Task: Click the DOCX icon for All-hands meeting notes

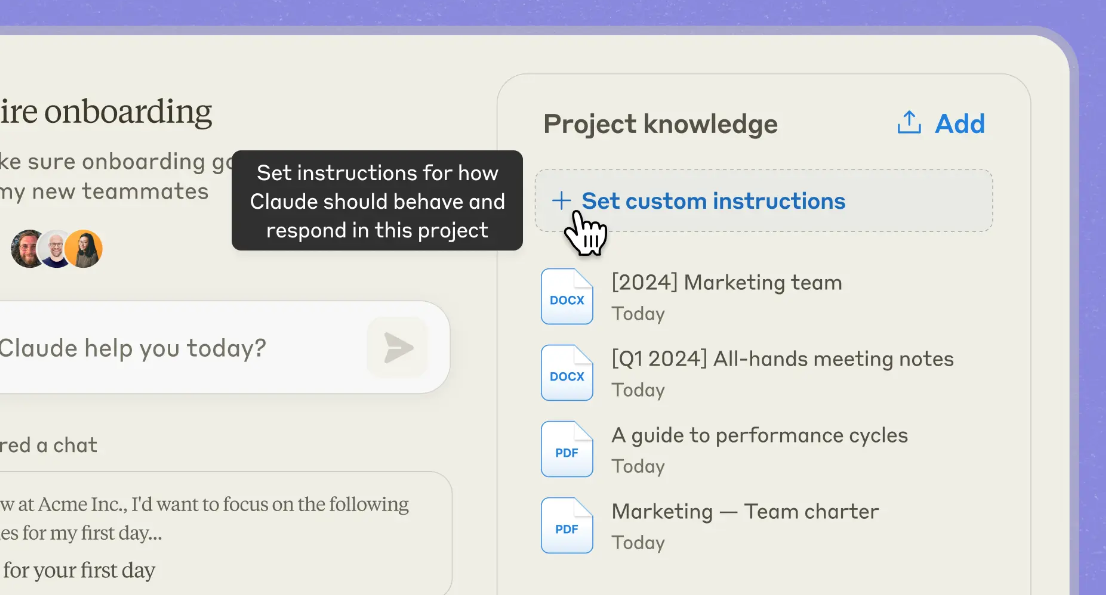Action: [x=567, y=373]
